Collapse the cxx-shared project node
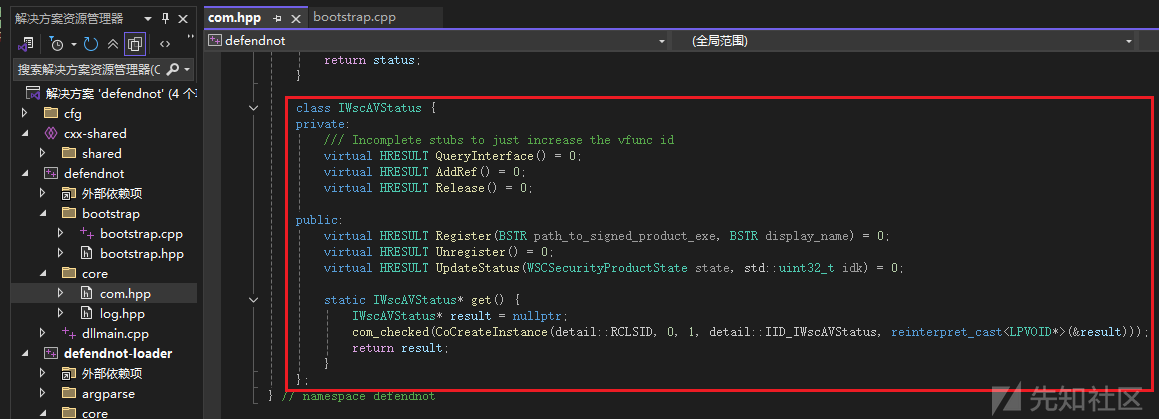 tap(24, 134)
